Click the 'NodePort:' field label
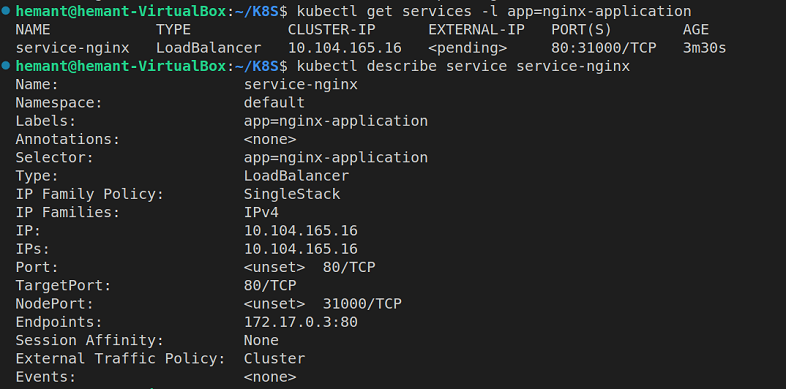The width and height of the screenshot is (786, 389). (x=55, y=304)
